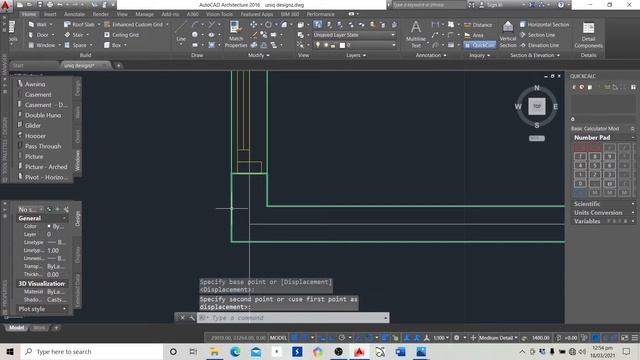This screenshot has width=640, height=360.
Task: Open the Vision Tools ribbon tab
Action: pos(219,14)
